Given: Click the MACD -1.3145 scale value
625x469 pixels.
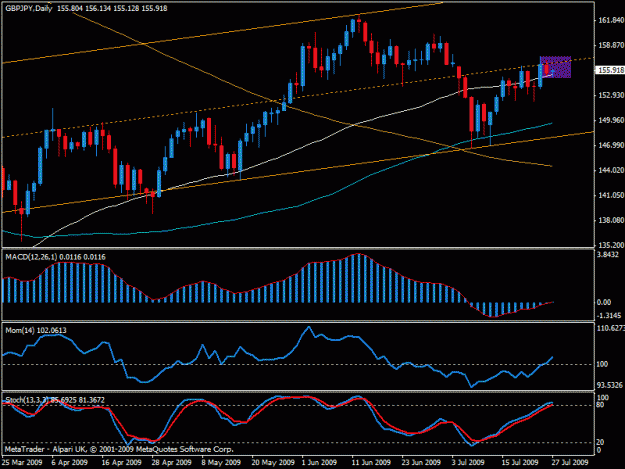Looking at the screenshot, I should point(609,316).
